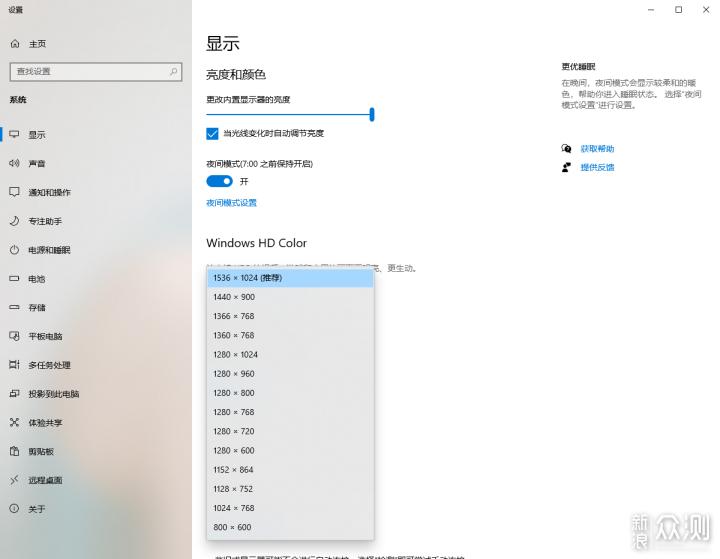Screen dimensions: 720x559
Task: Choose 1280 × 720 resolution option
Action: (x=291, y=432)
